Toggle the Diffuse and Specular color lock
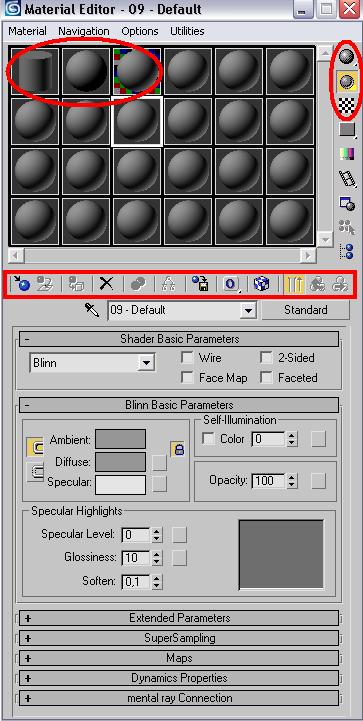The height and width of the screenshot is (721, 363). [35, 471]
